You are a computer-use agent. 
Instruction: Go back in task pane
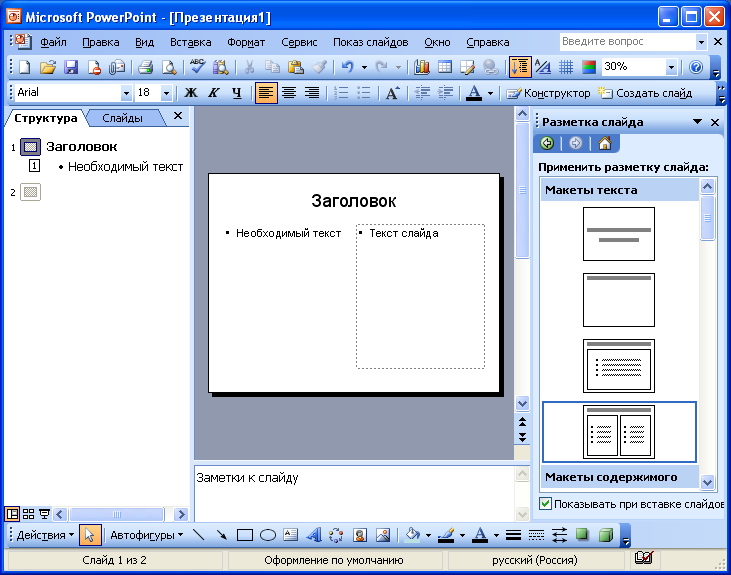click(x=547, y=143)
